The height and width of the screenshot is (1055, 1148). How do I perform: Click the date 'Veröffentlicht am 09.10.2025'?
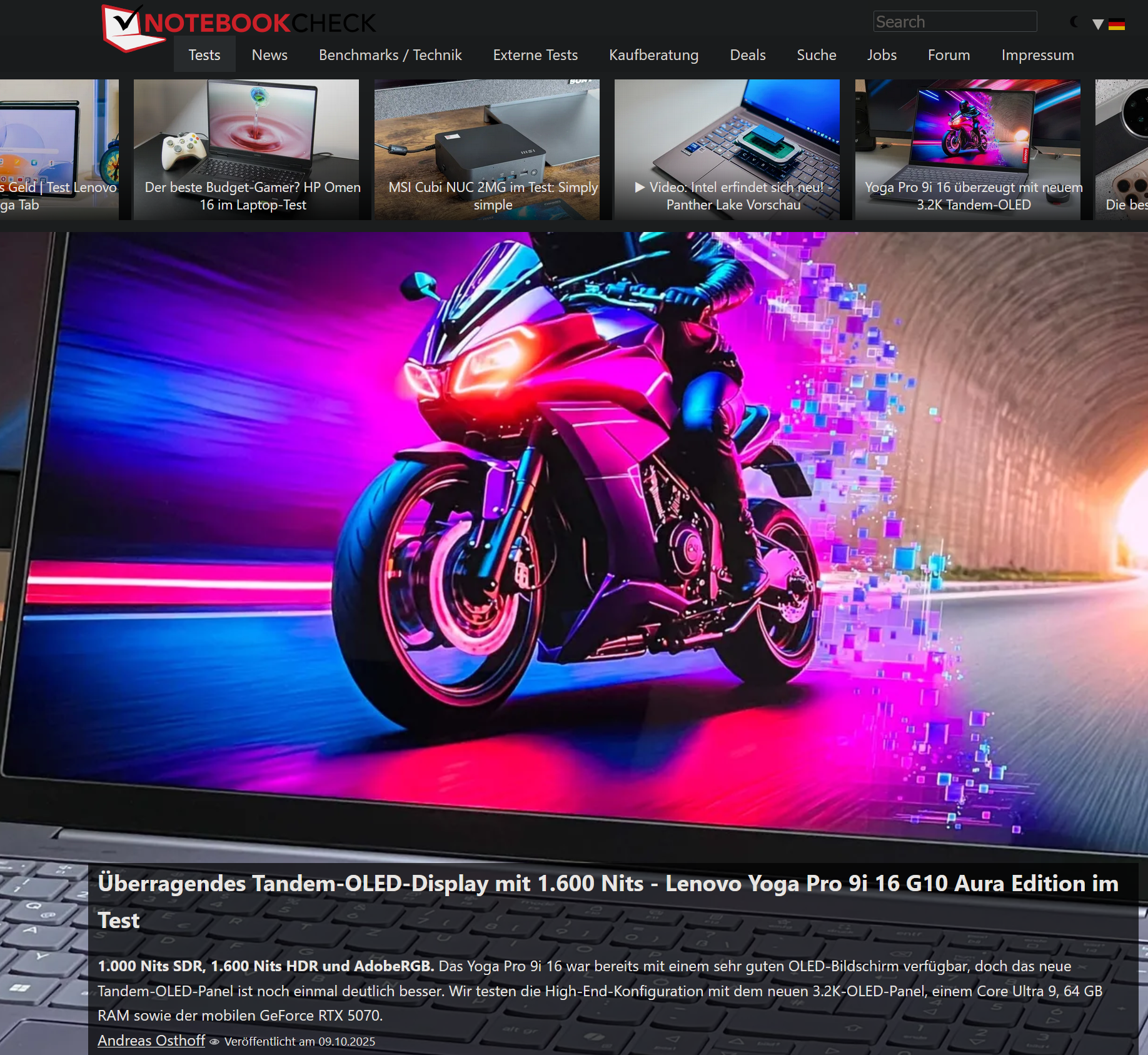point(300,1042)
